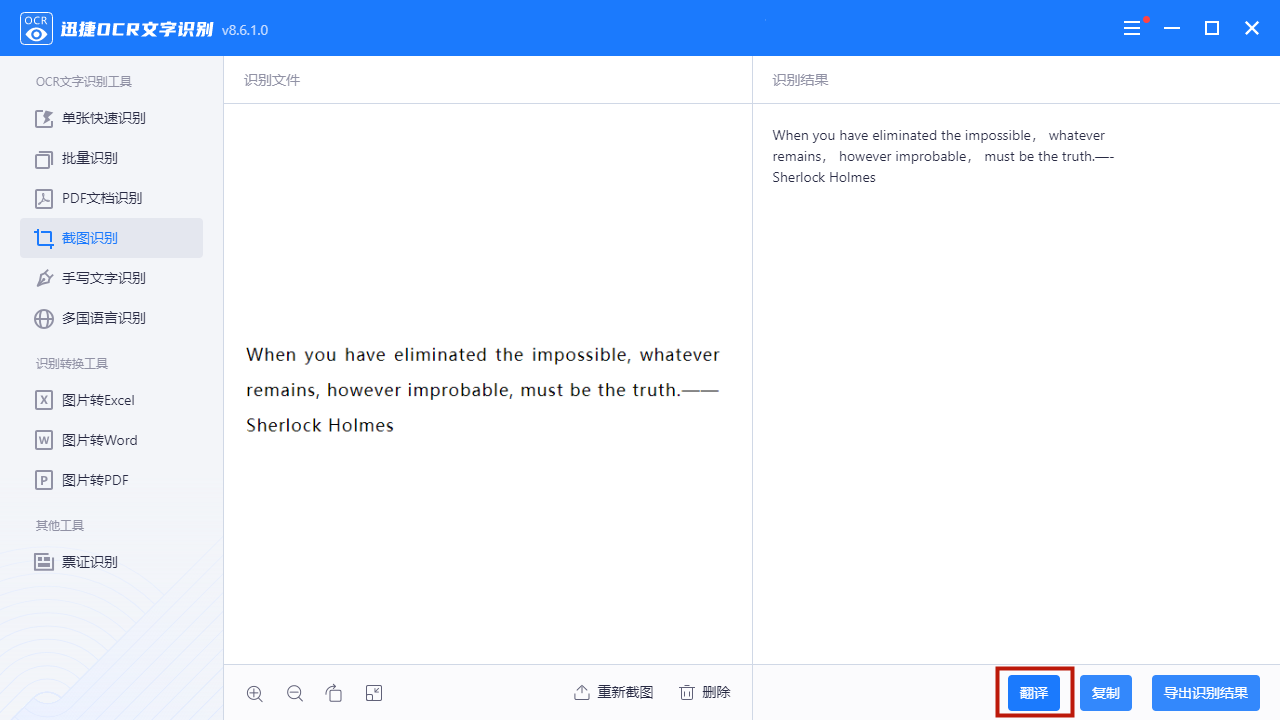Image resolution: width=1280 pixels, height=720 pixels.
Task: Select 单张快速识别 in the sidebar
Action: pos(112,118)
